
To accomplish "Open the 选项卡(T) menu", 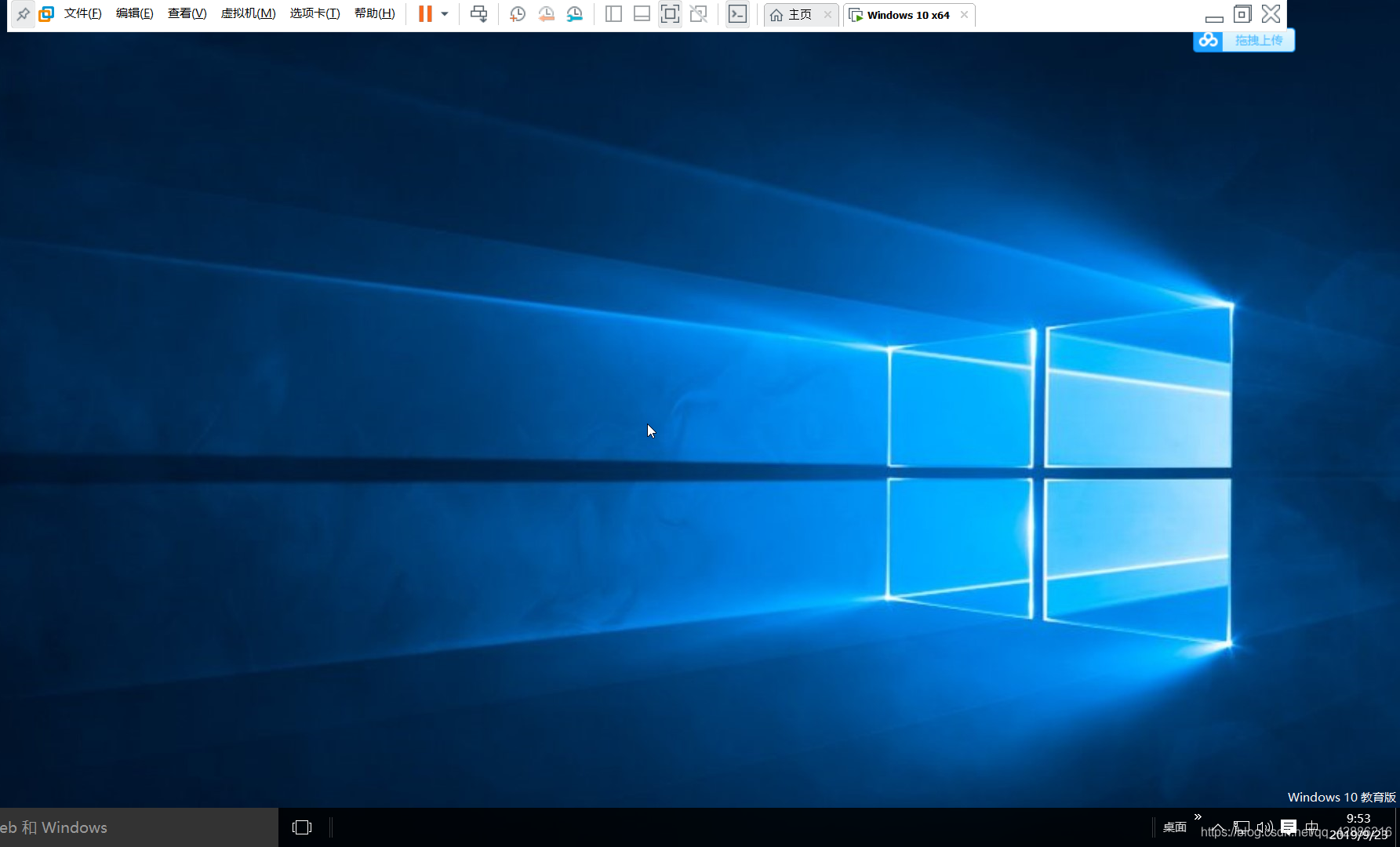I will point(315,14).
